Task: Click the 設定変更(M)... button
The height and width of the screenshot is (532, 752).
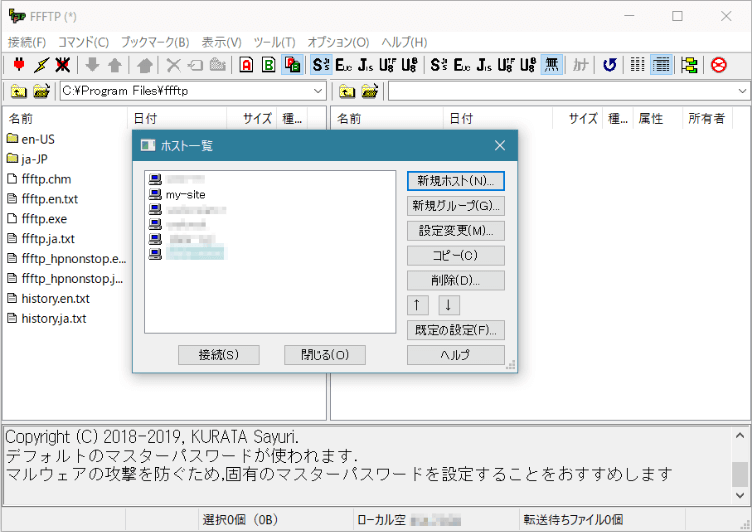Action: click(x=456, y=231)
